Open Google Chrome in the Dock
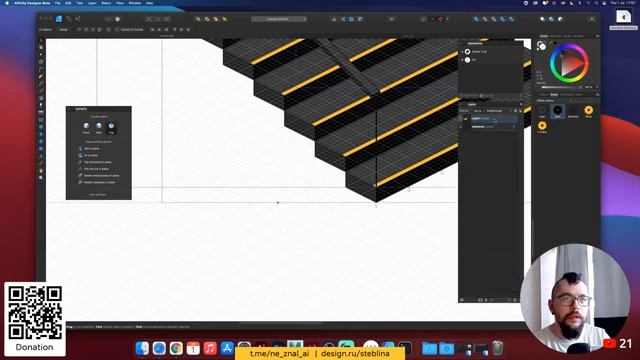This screenshot has width=640, height=360. [176, 348]
